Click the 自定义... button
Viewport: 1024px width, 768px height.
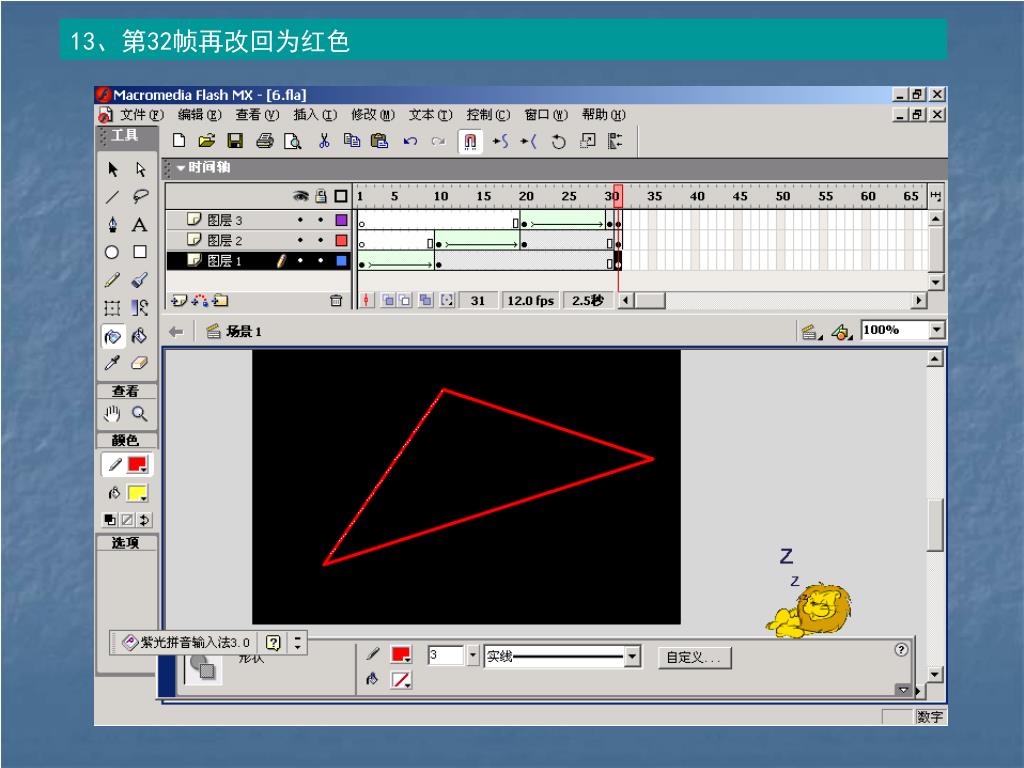(694, 657)
